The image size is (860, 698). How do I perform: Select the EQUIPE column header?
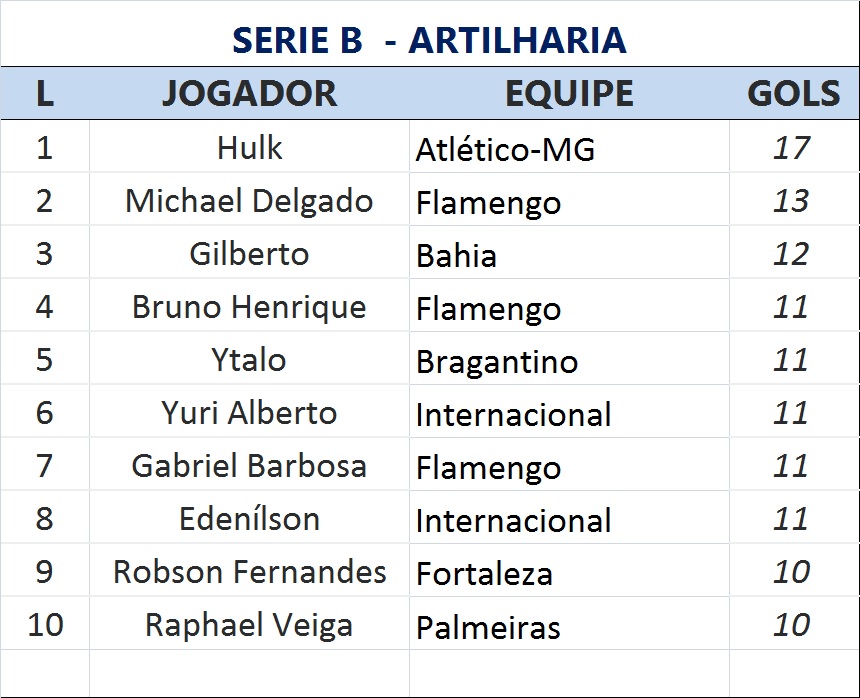[x=568, y=93]
